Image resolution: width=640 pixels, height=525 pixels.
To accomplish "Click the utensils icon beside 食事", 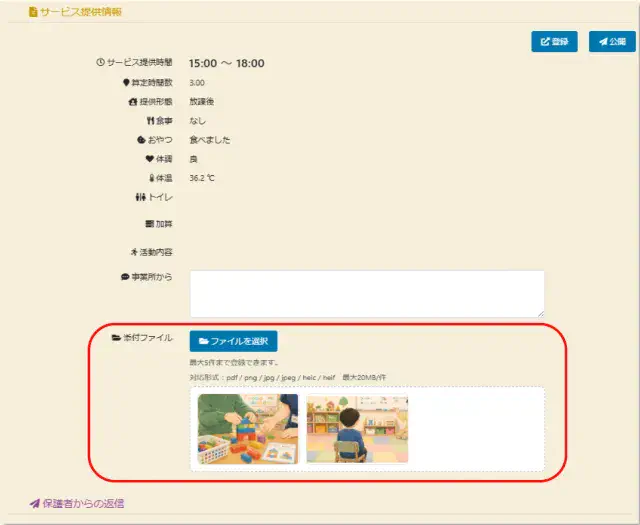I will (151, 120).
